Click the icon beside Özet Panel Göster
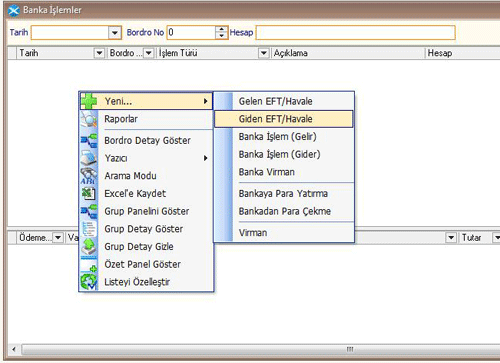This screenshot has height=363, width=500. [89, 264]
